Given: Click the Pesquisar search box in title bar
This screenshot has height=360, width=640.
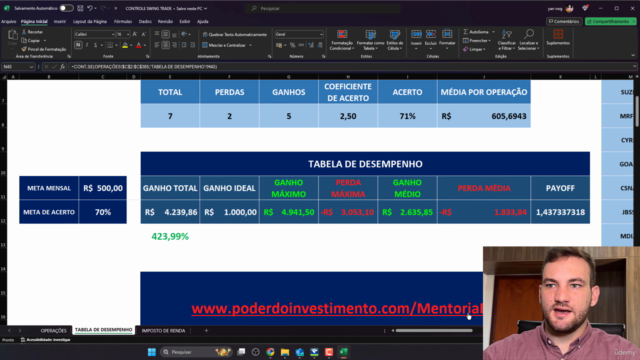Looking at the screenshot, I should [x=322, y=8].
